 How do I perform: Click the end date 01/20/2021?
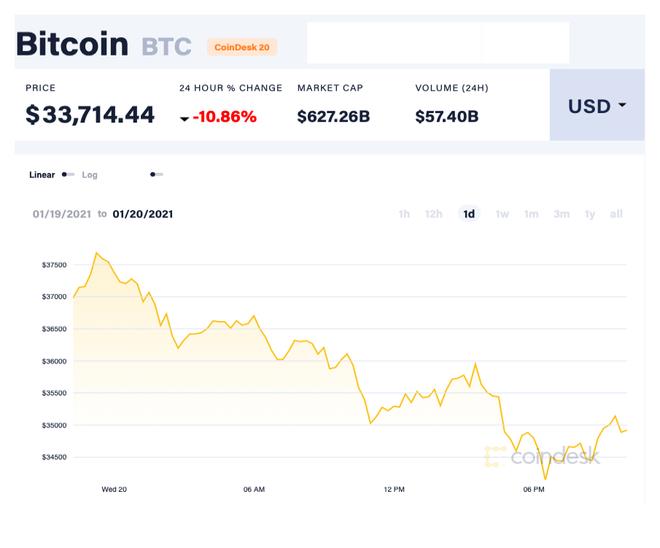pos(143,214)
